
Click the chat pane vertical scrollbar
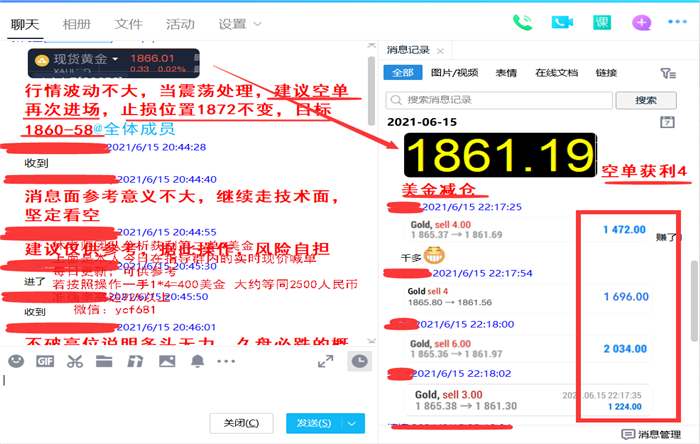coord(371,91)
